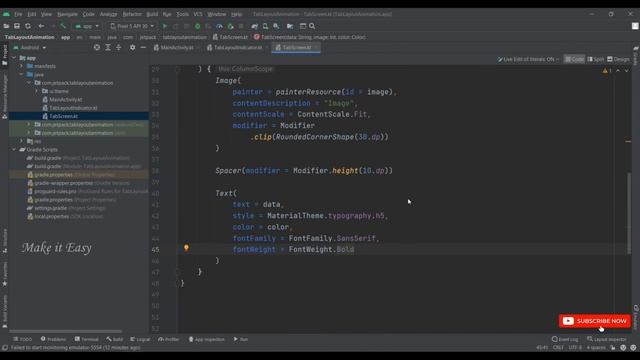Expand the ui.theme package
640x360 pixels.
pos(36,91)
